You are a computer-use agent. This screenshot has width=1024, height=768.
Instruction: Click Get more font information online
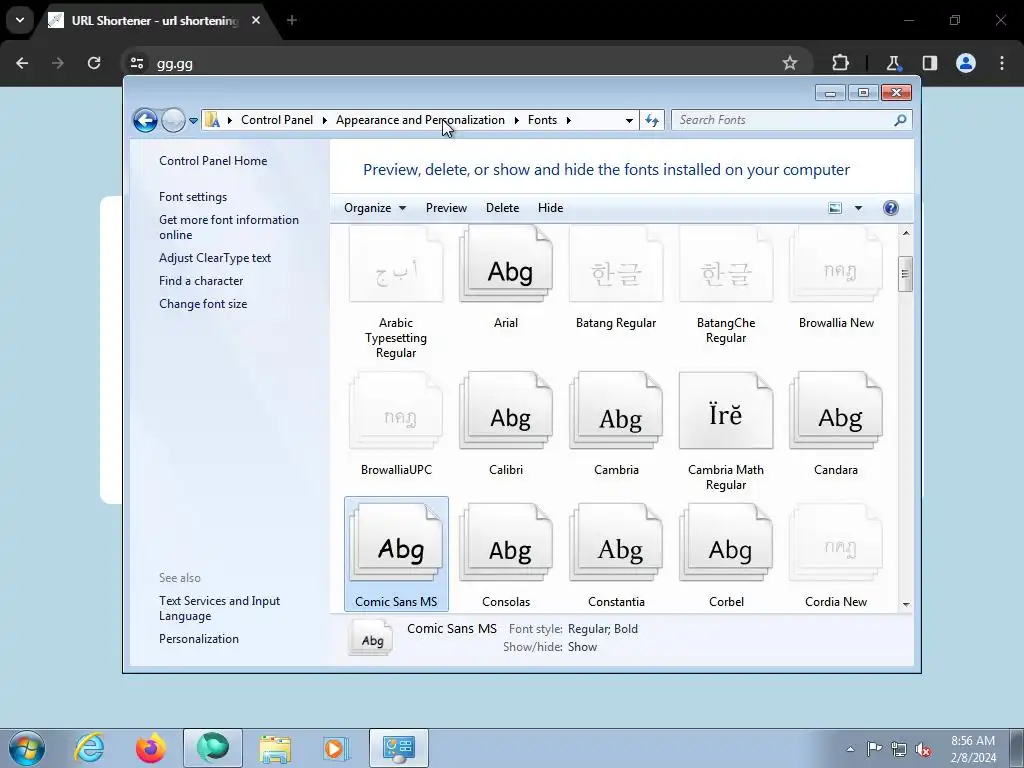point(229,227)
